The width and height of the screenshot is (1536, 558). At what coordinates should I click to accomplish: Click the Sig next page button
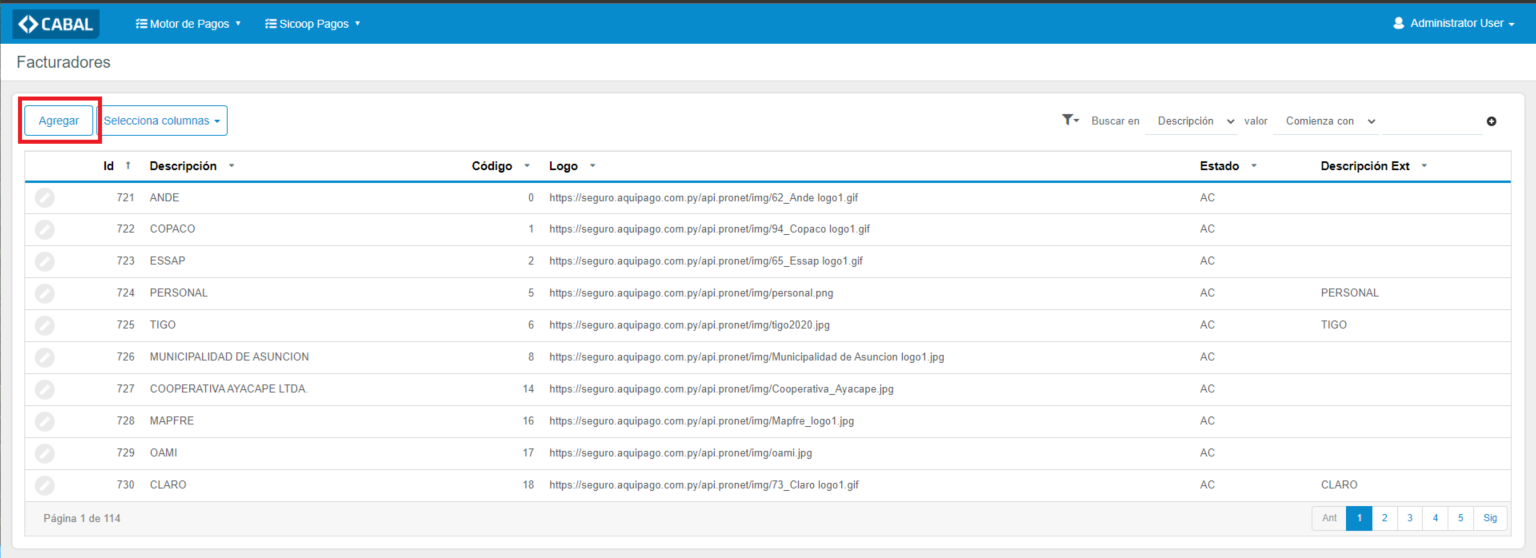pyautogui.click(x=1490, y=518)
